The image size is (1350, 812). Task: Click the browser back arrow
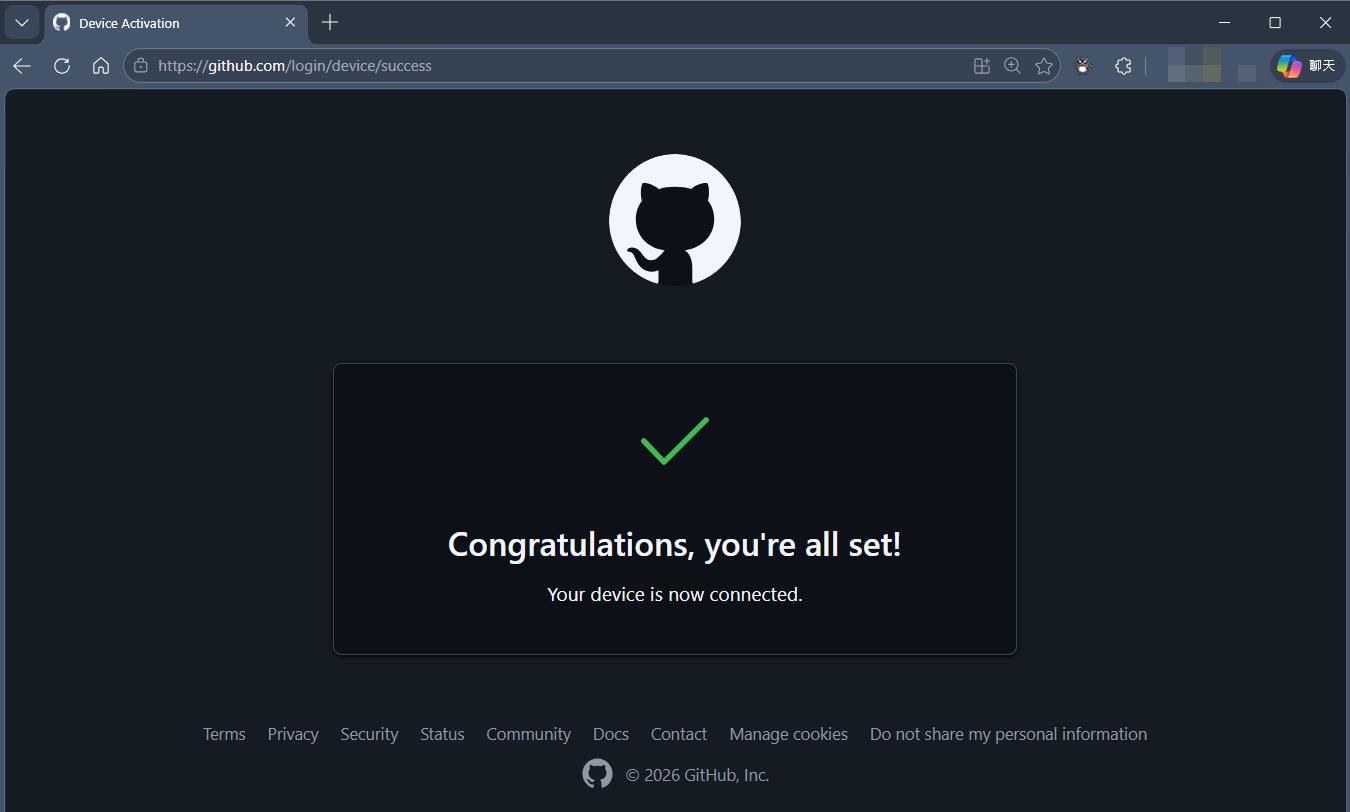[22, 66]
